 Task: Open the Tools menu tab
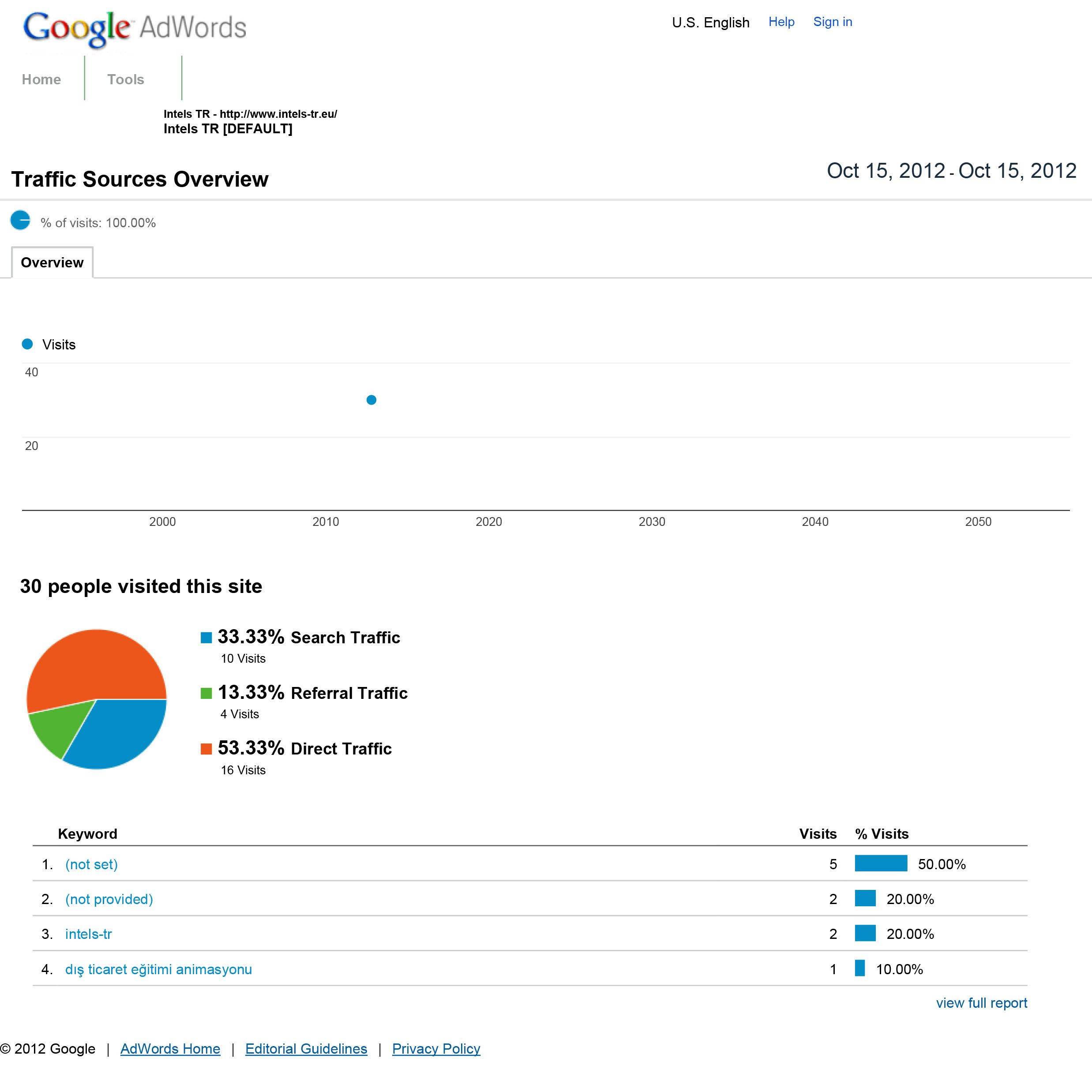pos(125,79)
